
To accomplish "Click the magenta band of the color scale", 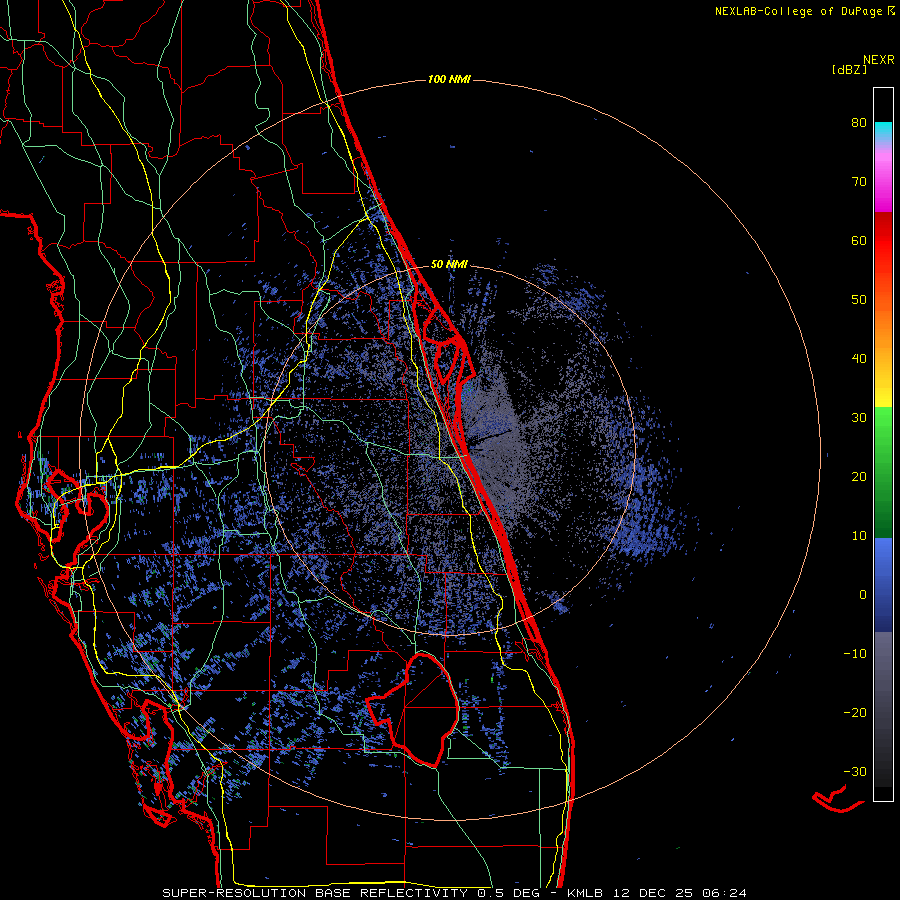I will tap(883, 184).
